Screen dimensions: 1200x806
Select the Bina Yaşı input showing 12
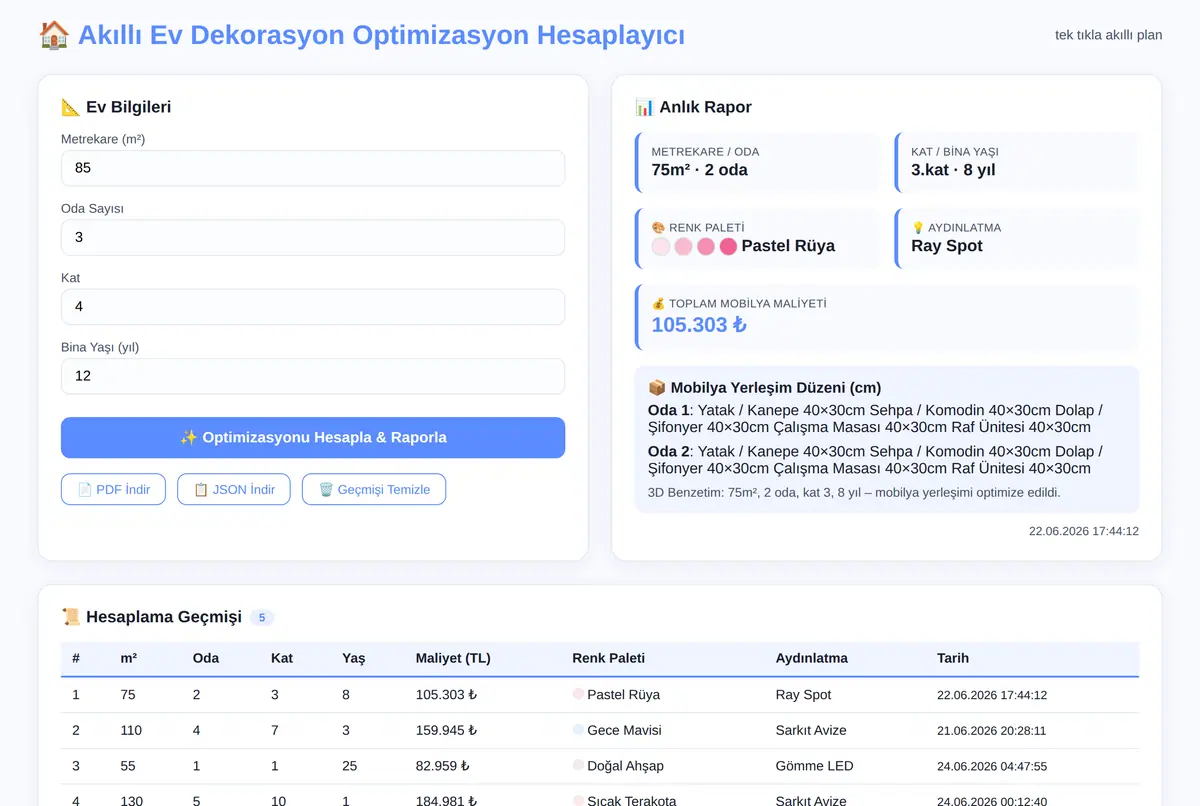click(313, 376)
